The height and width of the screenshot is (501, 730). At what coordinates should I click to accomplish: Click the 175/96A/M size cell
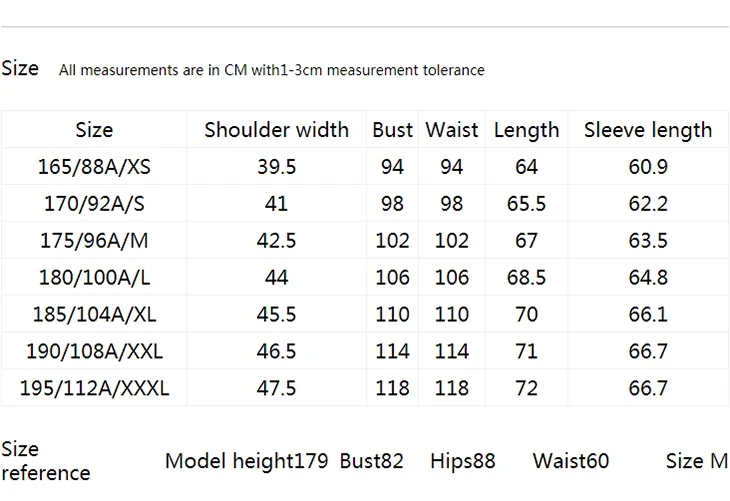click(94, 240)
